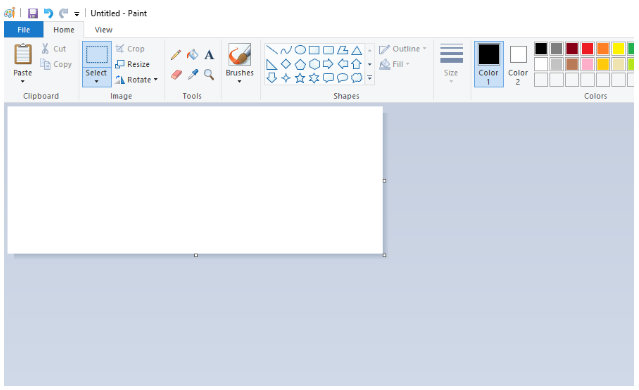Choose the Oval shape

(x=300, y=50)
